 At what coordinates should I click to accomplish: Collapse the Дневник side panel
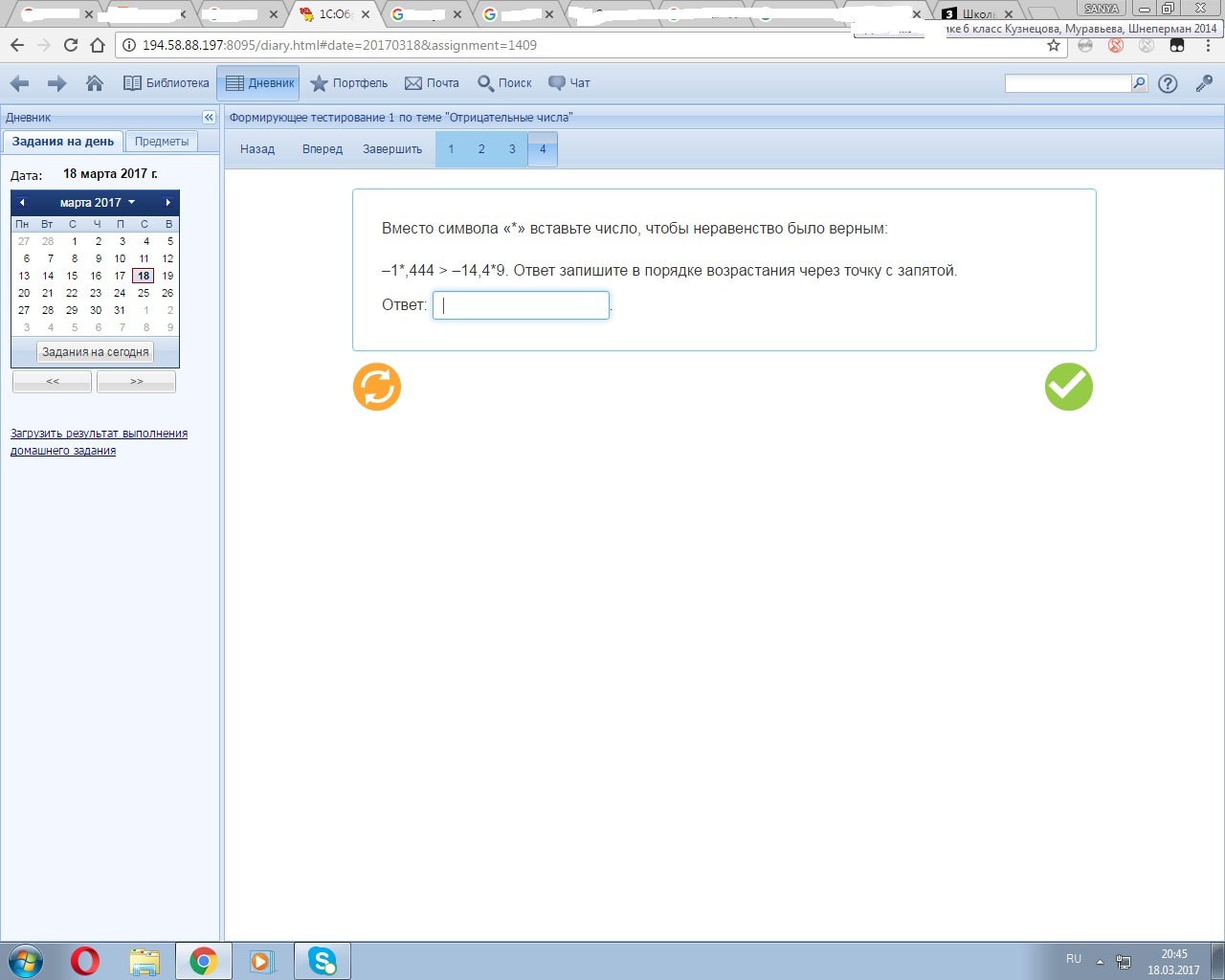coord(209,117)
